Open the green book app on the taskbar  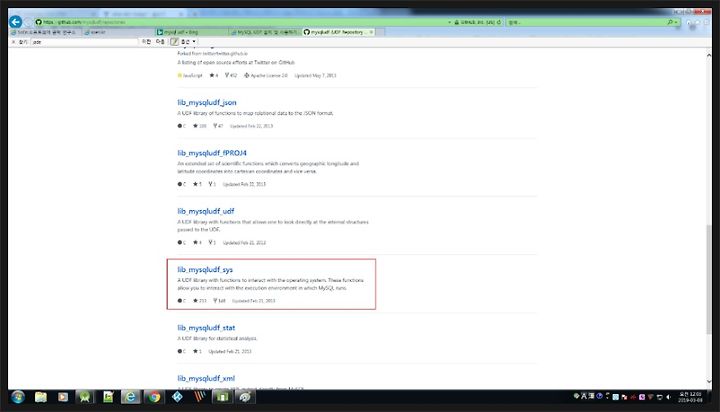[222, 397]
